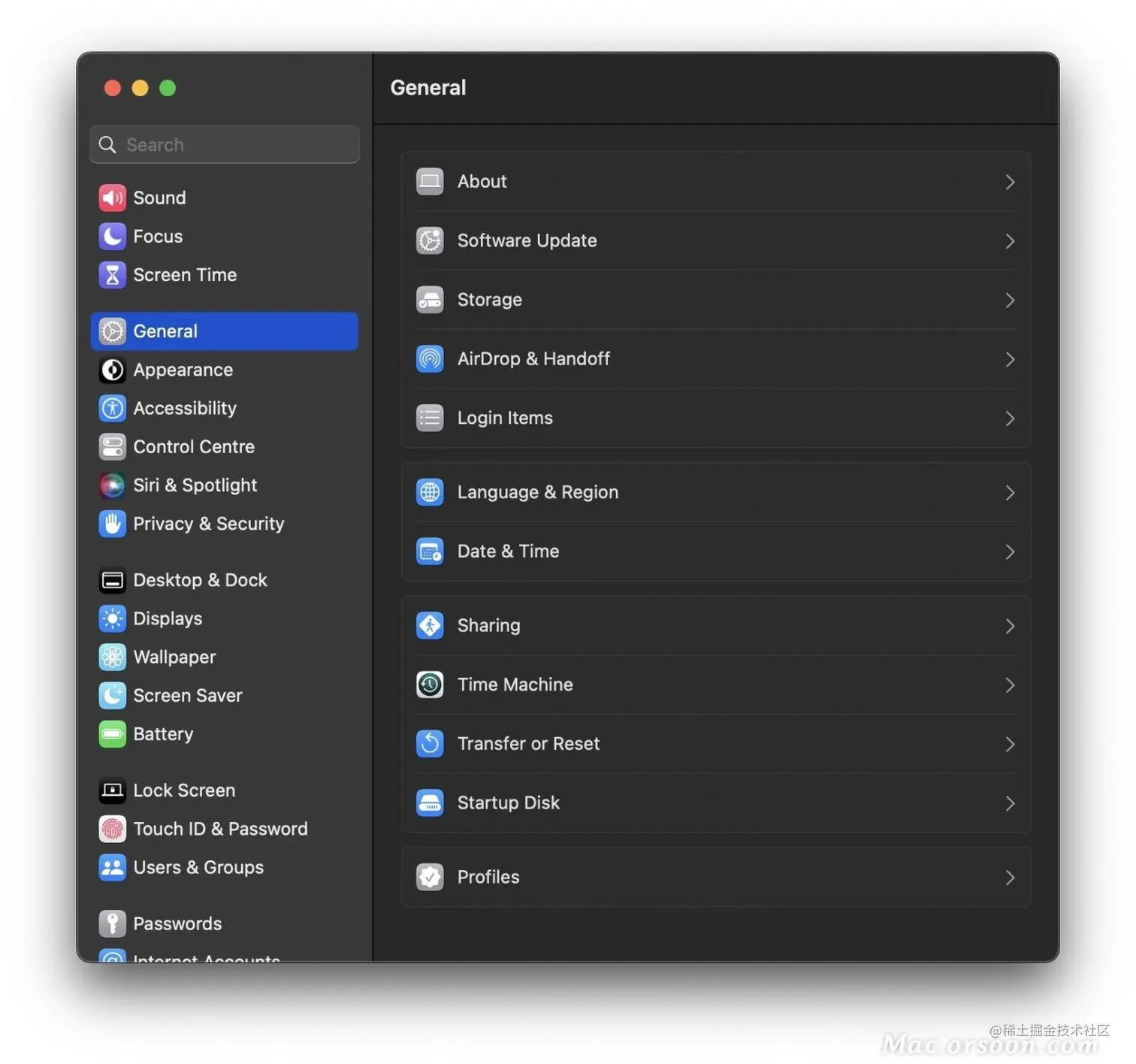Click the "Screen Time" text
The image size is (1136, 1064).
coord(185,275)
